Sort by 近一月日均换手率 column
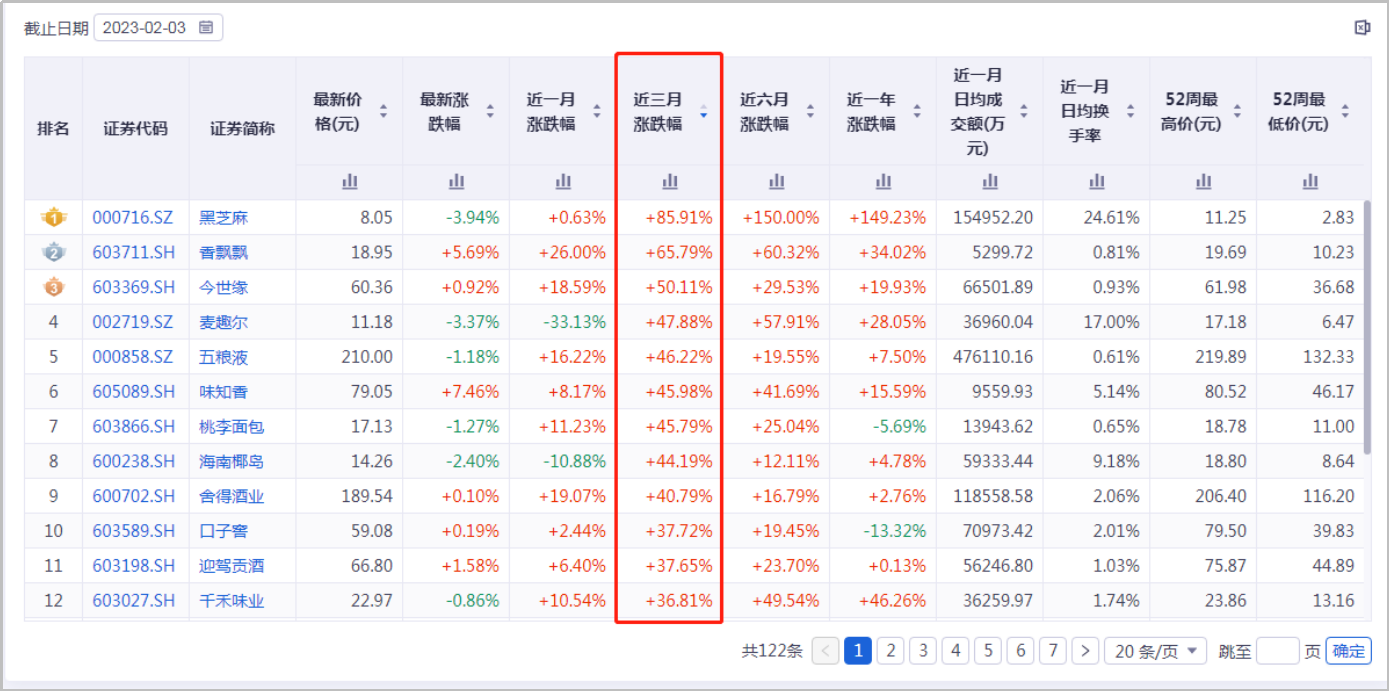 [x=1130, y=111]
